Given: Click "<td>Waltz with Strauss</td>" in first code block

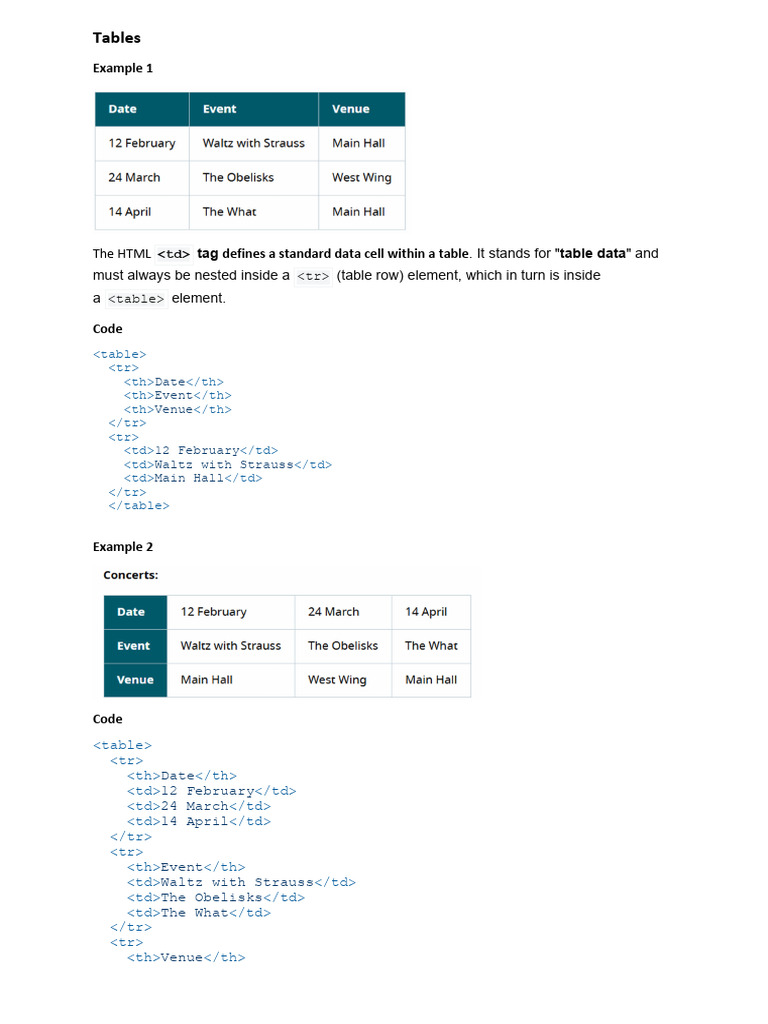Looking at the screenshot, I should [228, 464].
